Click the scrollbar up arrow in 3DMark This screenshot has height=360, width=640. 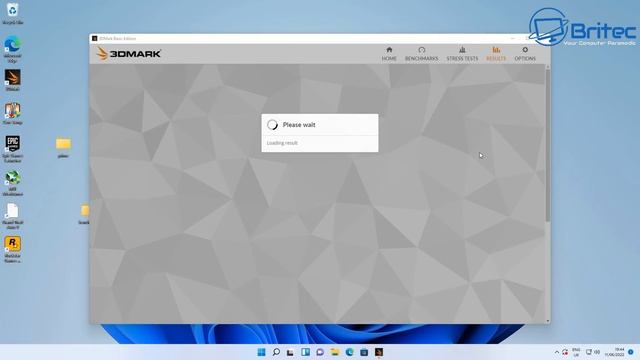coord(547,67)
